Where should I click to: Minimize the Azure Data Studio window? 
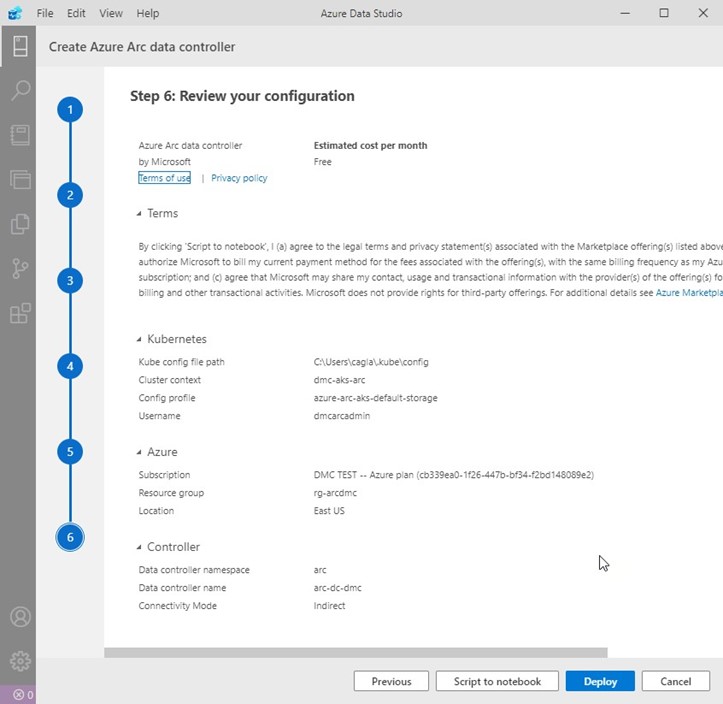[x=625, y=13]
